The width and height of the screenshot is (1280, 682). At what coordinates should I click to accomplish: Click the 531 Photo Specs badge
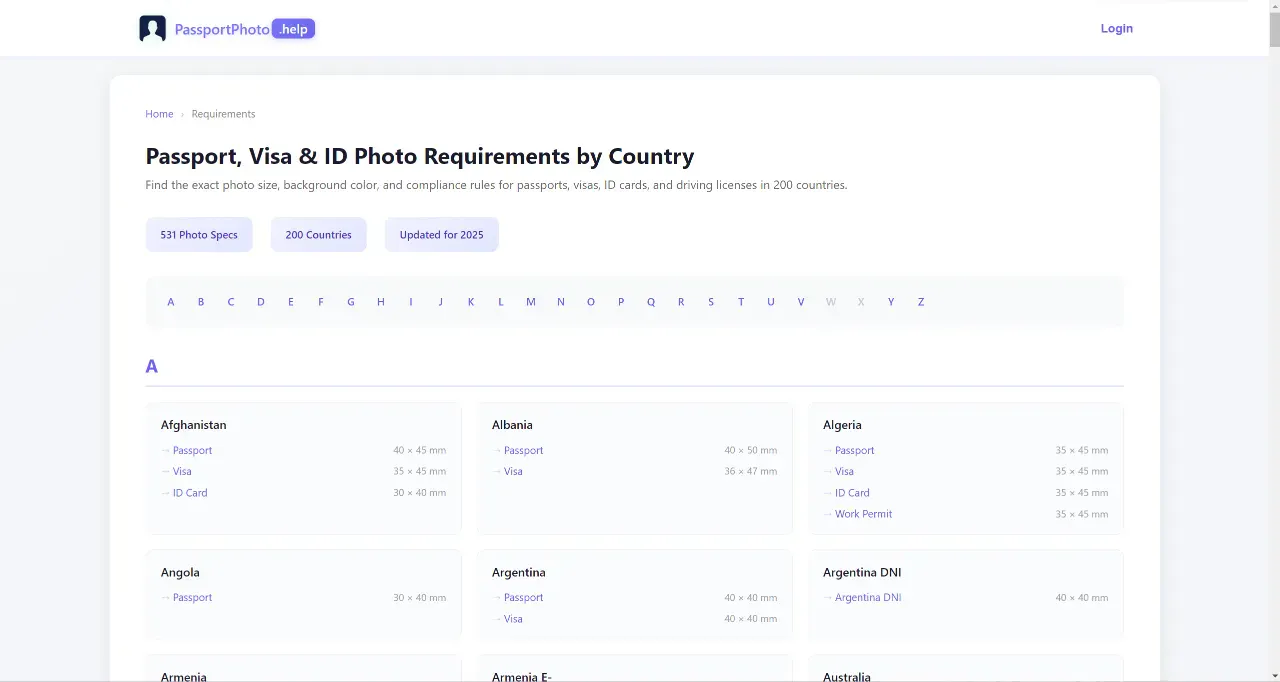point(199,235)
